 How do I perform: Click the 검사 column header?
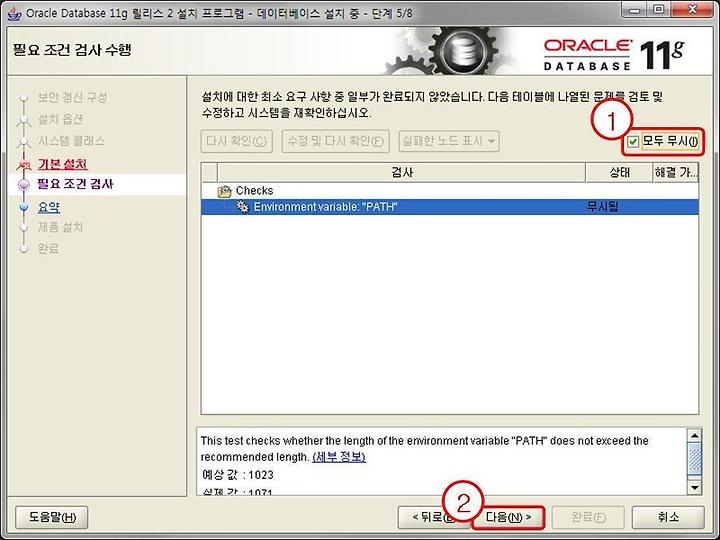(402, 172)
